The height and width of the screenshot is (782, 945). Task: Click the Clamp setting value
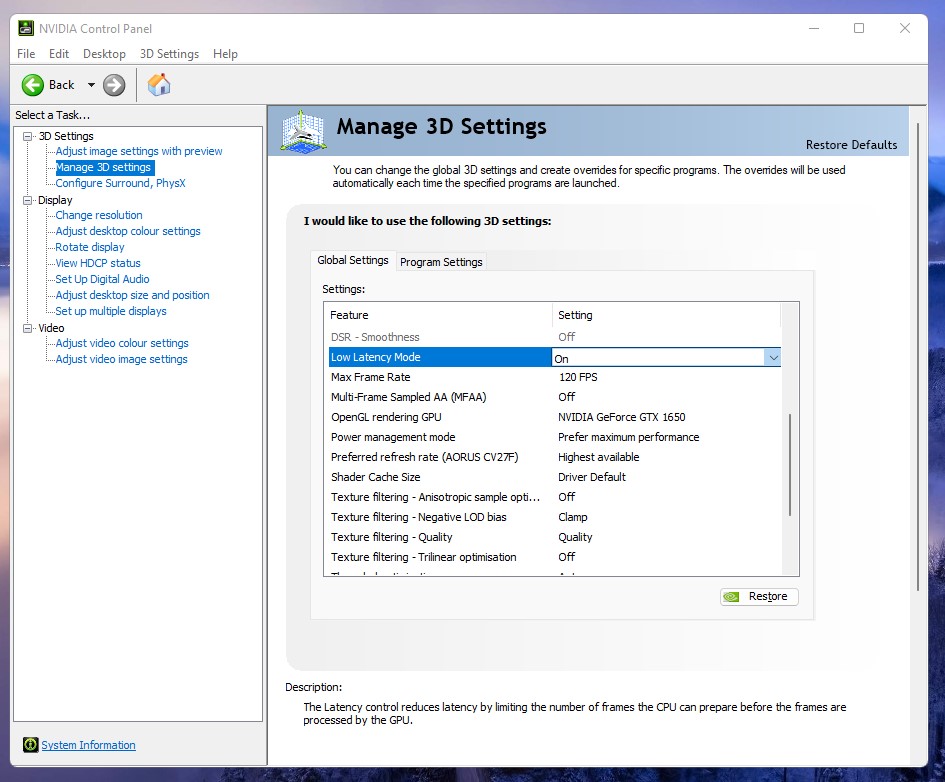click(573, 517)
